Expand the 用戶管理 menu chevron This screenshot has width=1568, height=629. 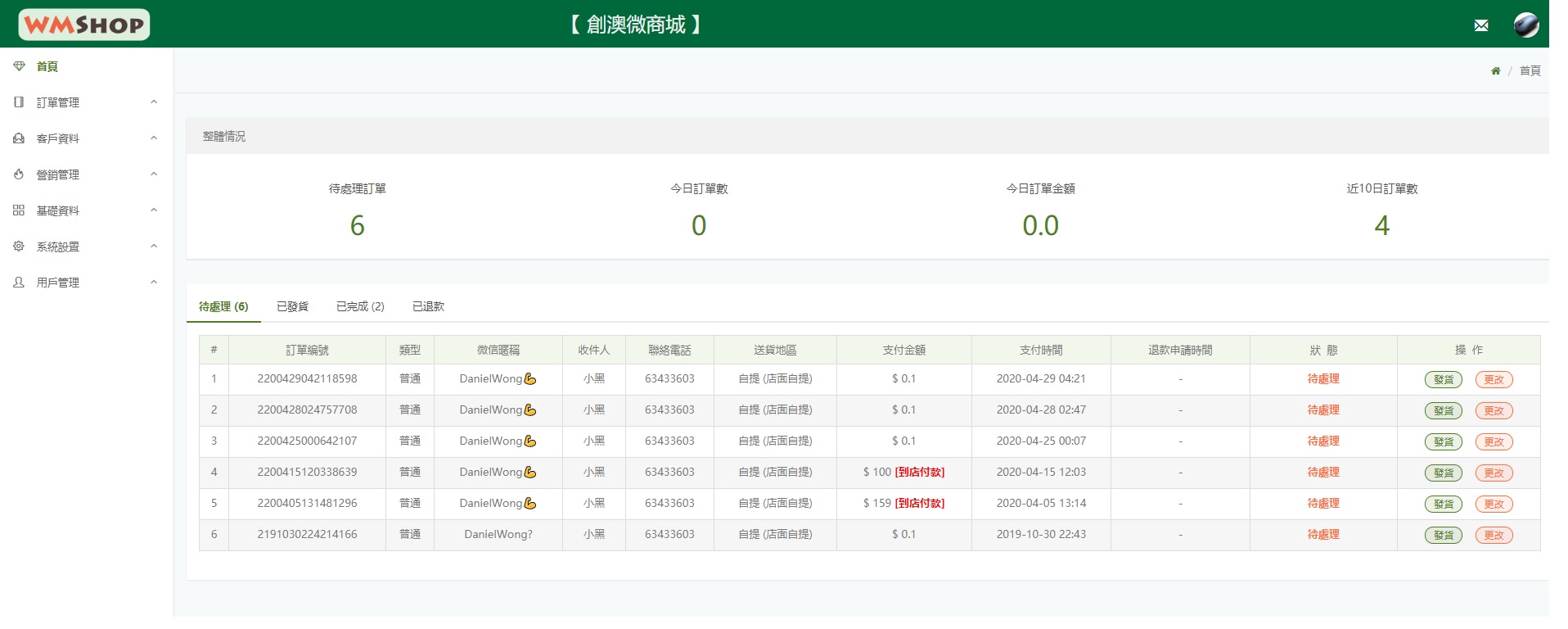[x=154, y=283]
